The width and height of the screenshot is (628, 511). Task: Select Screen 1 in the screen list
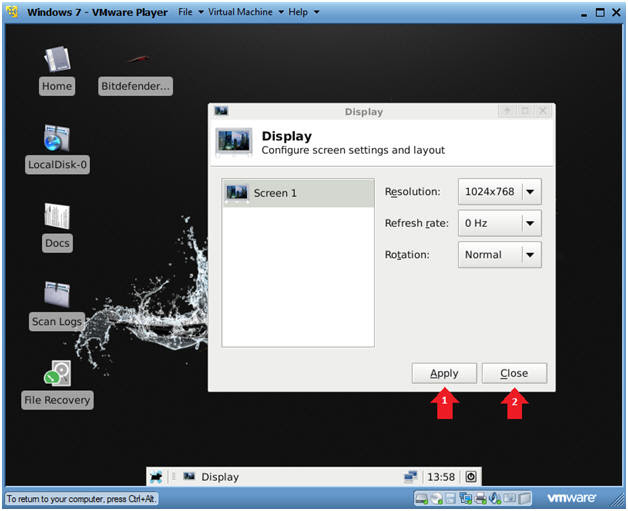click(298, 193)
